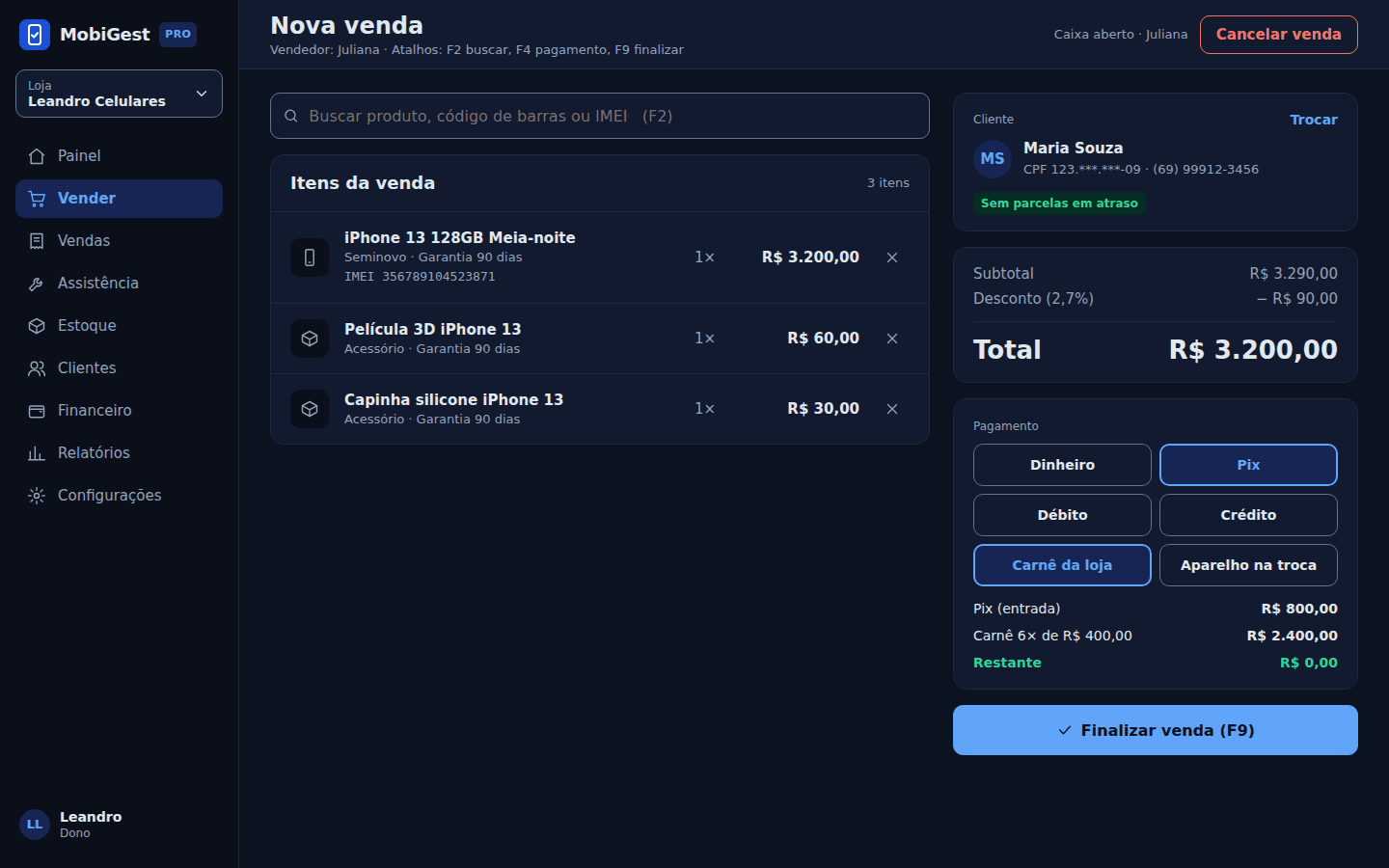Click the MS customer avatar
The height and width of the screenshot is (868, 1389).
pyautogui.click(x=993, y=159)
